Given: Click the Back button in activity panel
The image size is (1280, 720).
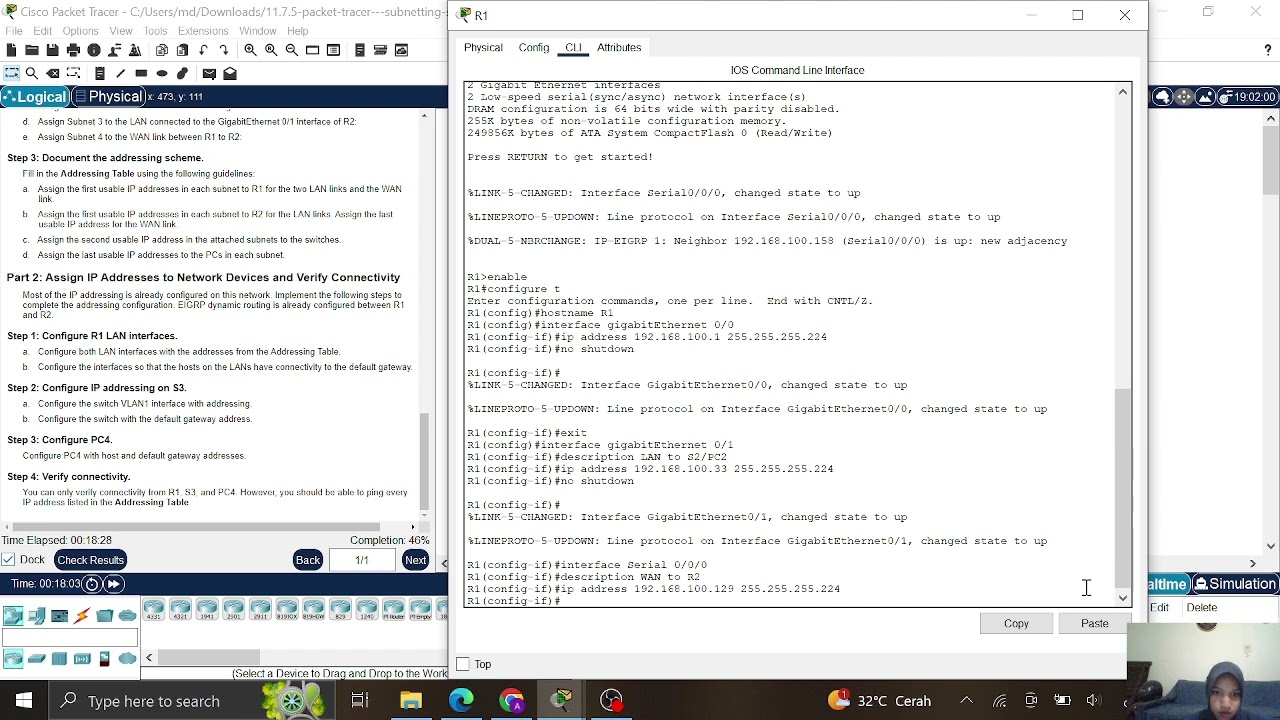Looking at the screenshot, I should click(x=308, y=560).
